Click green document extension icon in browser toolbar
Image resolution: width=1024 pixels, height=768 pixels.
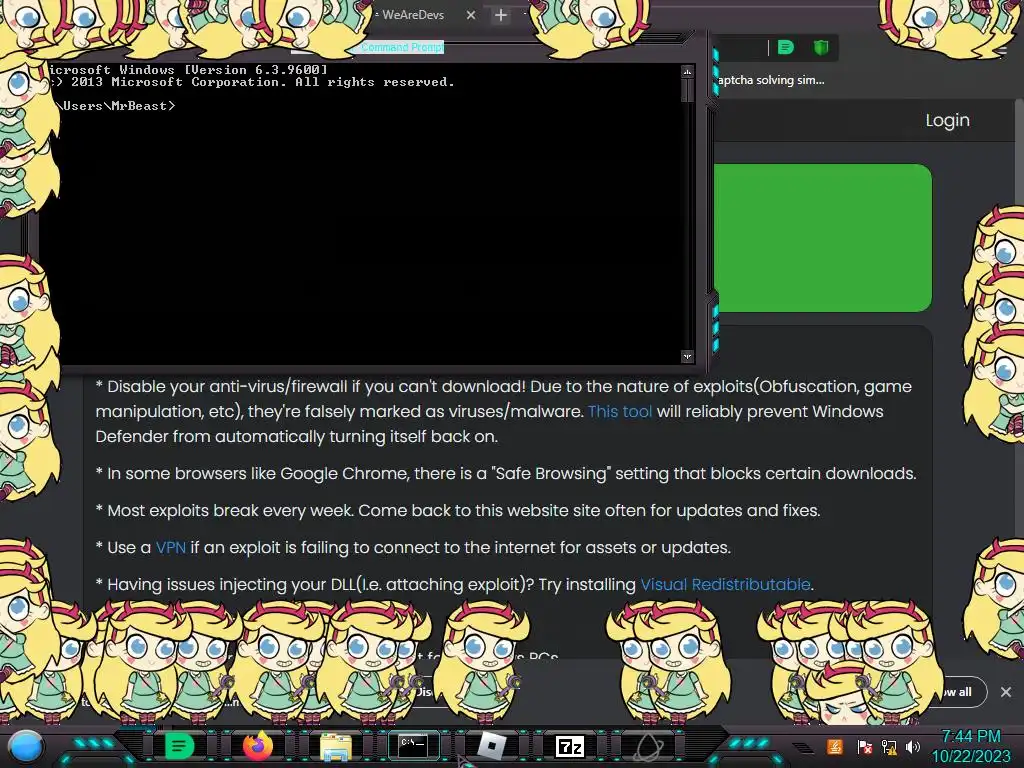click(x=786, y=47)
